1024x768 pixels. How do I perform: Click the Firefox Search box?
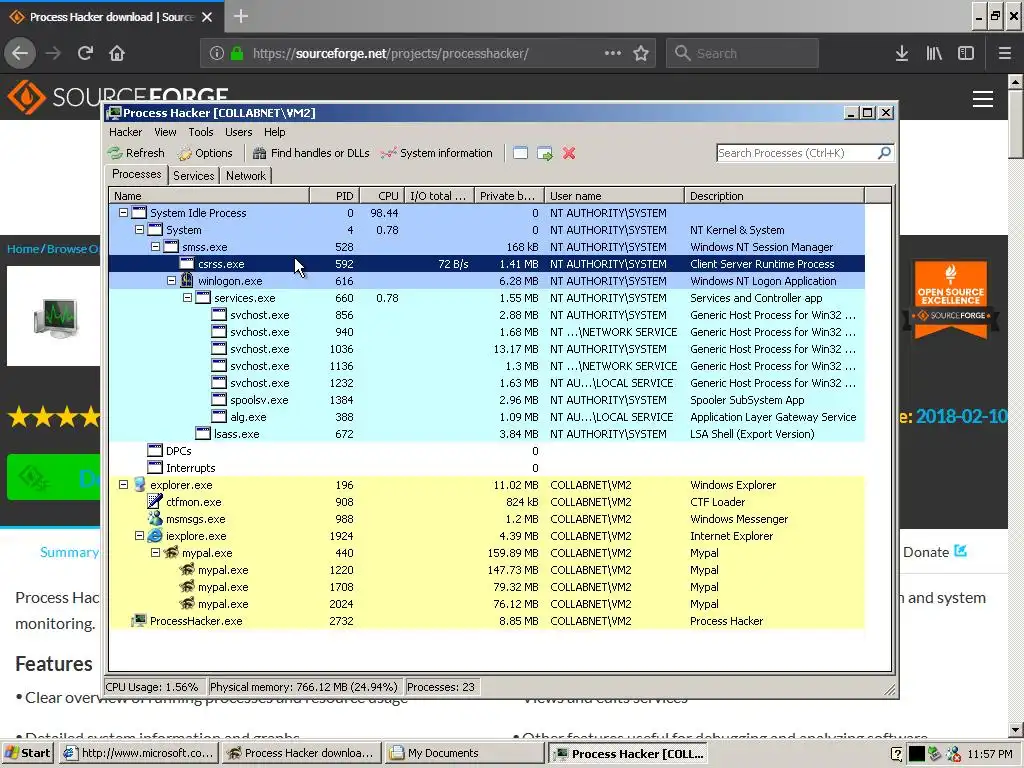click(742, 53)
